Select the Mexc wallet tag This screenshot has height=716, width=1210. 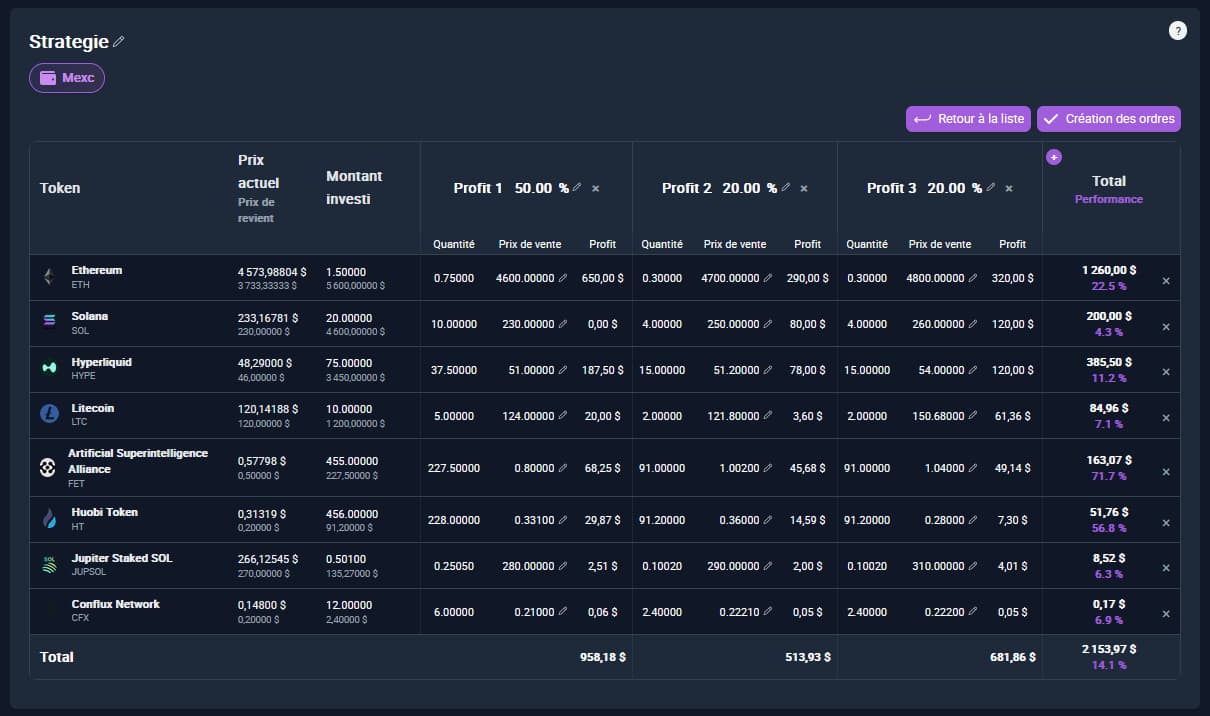click(67, 78)
